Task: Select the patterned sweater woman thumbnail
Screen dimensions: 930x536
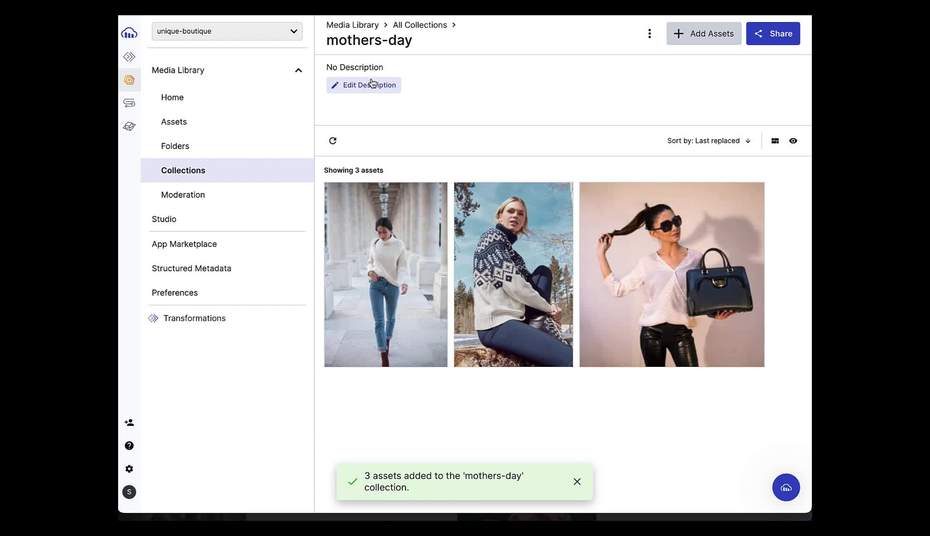Action: (x=514, y=275)
